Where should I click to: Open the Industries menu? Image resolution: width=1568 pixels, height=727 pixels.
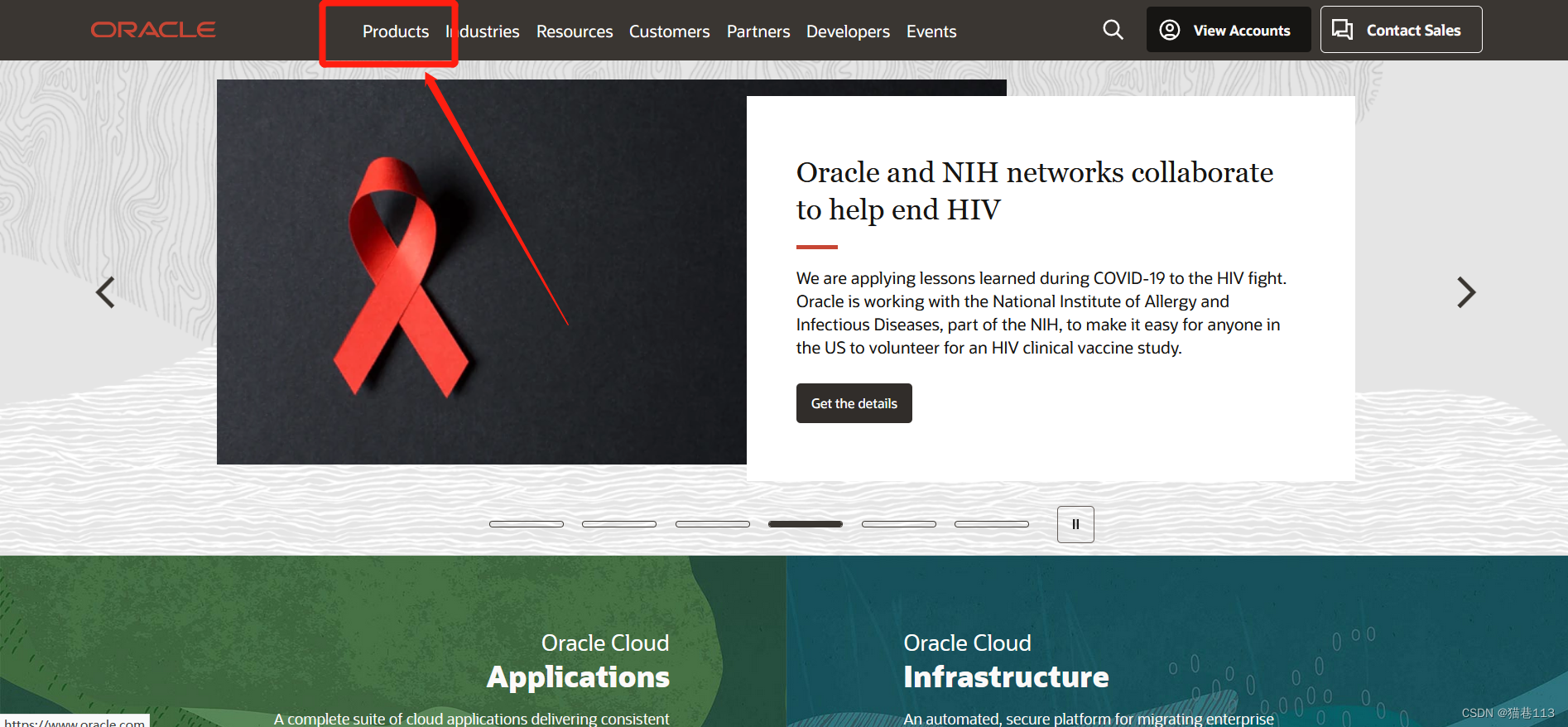pyautogui.click(x=483, y=31)
